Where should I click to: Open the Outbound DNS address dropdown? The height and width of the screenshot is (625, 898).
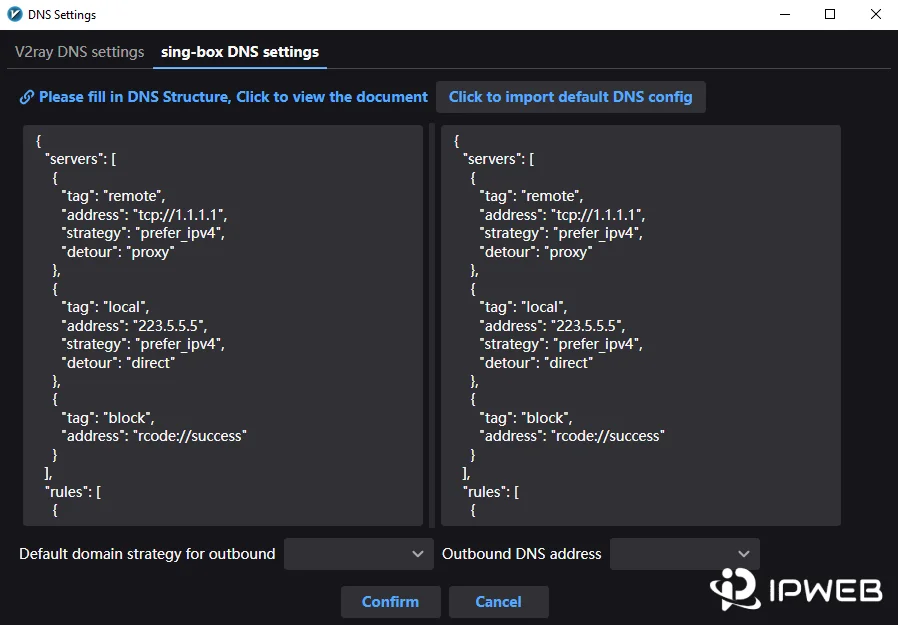pos(684,554)
